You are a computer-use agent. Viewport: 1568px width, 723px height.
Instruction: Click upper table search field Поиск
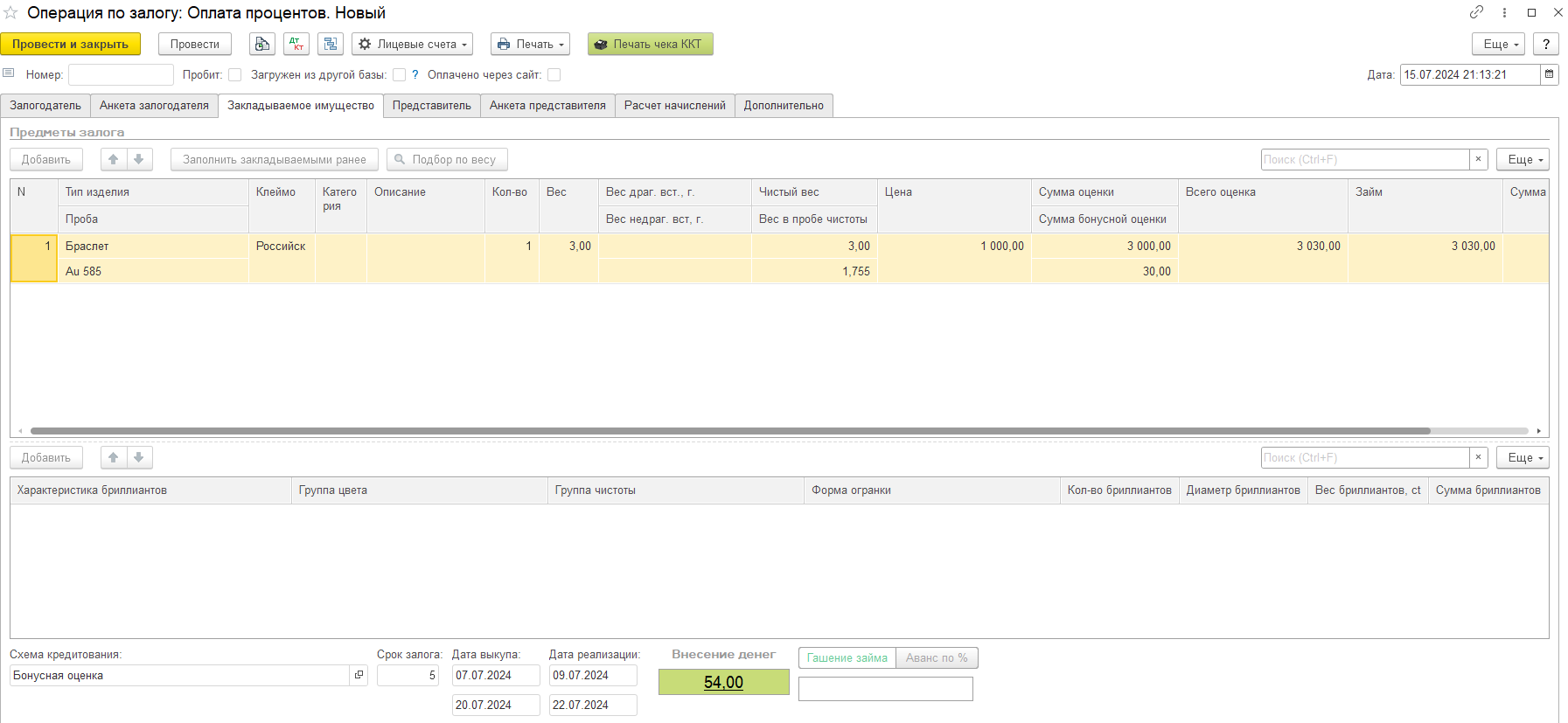pyautogui.click(x=1365, y=159)
